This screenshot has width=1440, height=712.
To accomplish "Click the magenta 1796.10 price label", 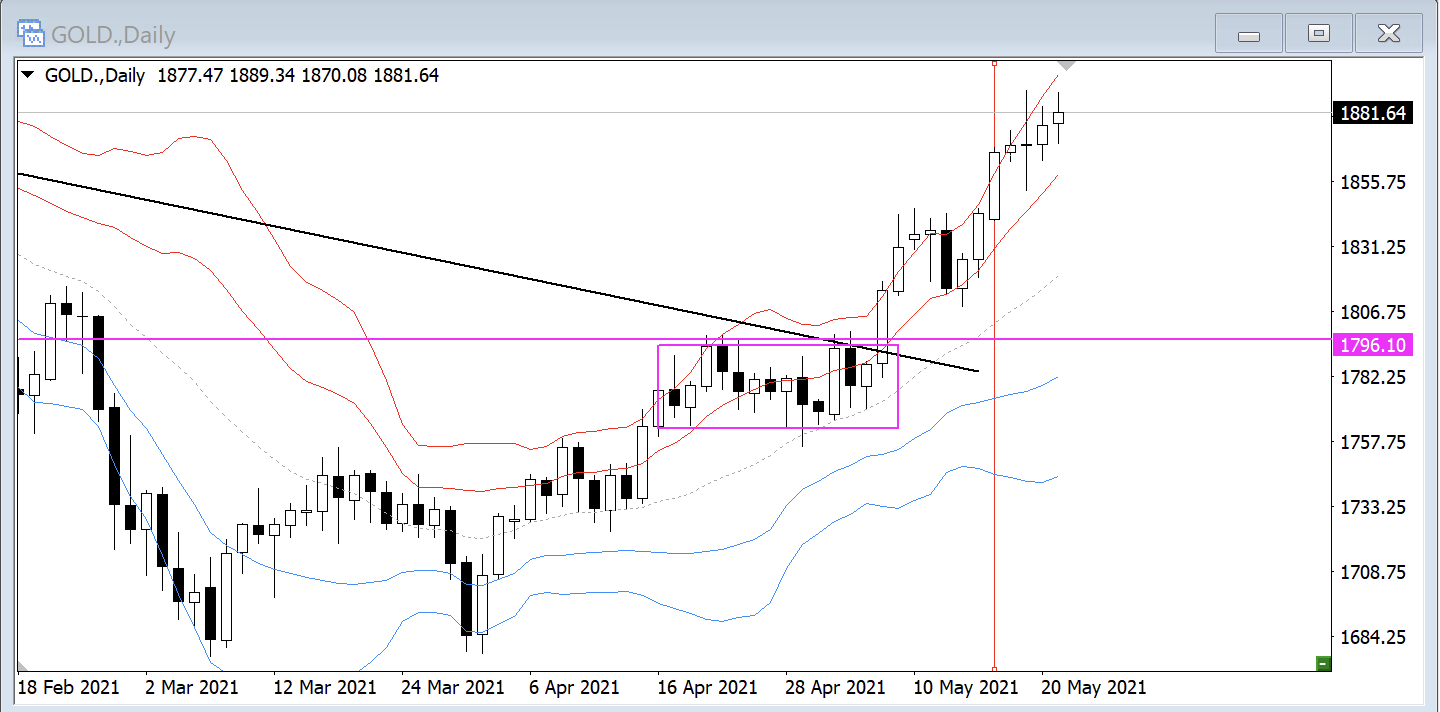I will 1373,345.
